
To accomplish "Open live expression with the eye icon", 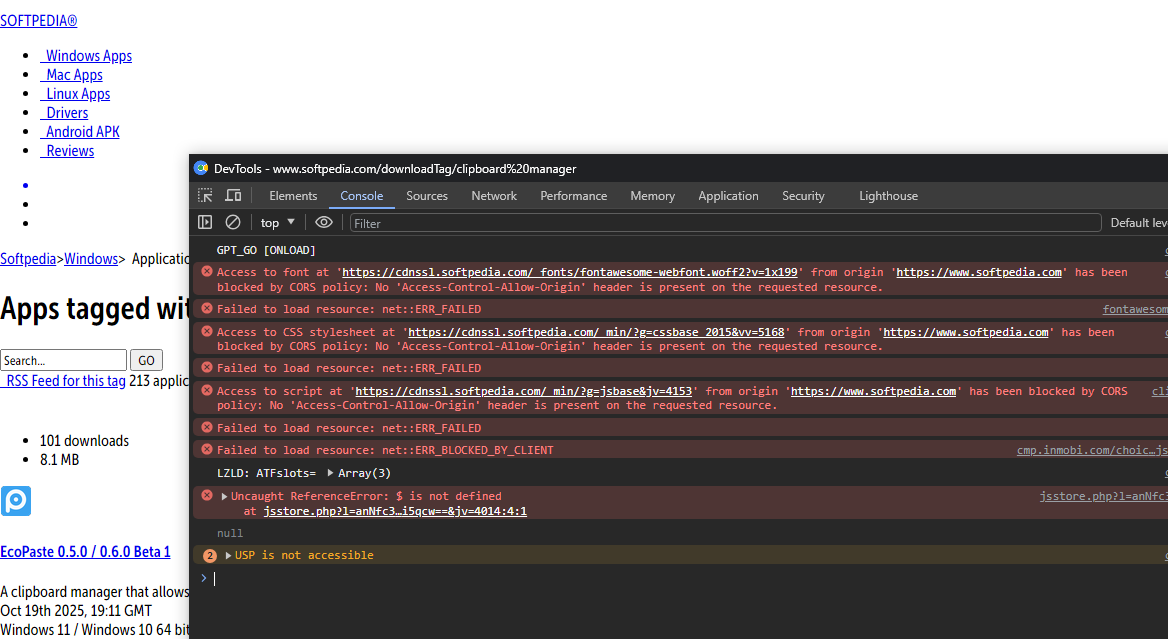I will coord(324,222).
